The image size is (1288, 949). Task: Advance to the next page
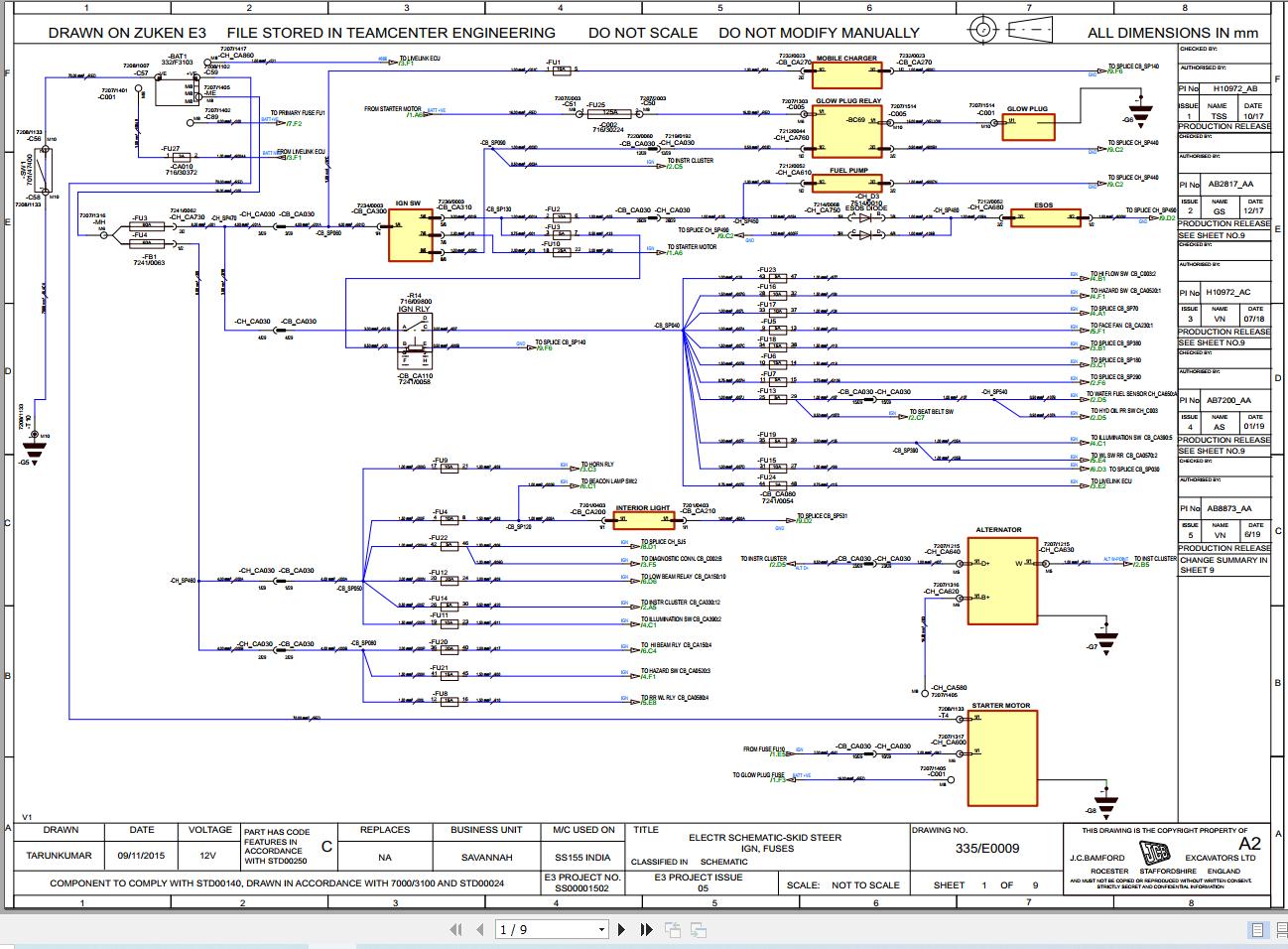622,929
